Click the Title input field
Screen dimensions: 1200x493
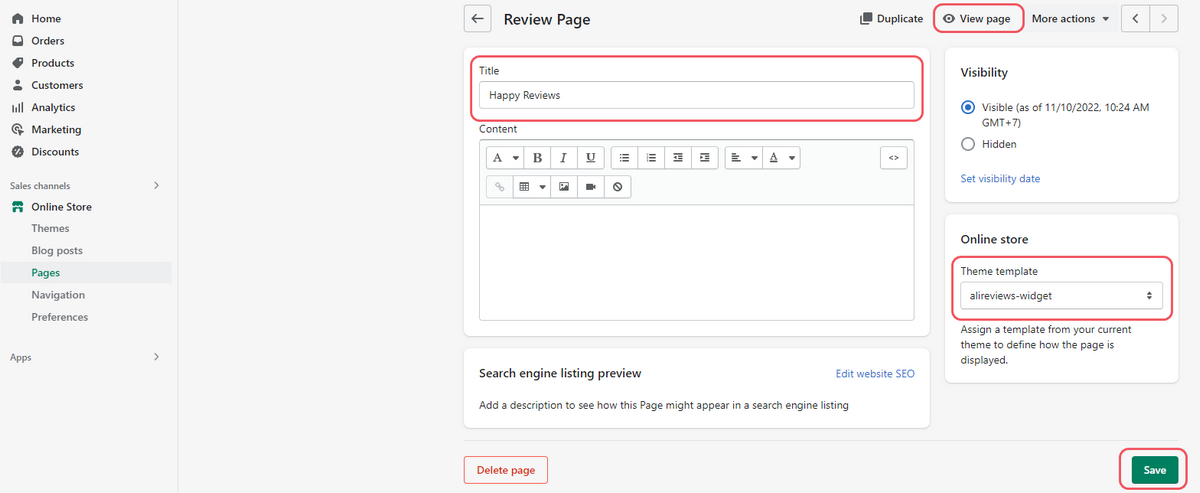pyautogui.click(x=696, y=95)
